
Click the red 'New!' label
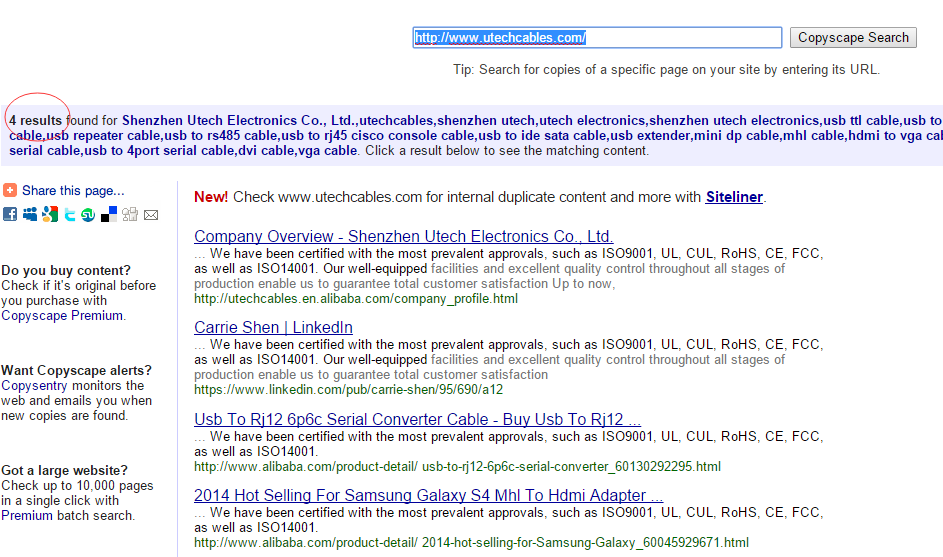click(x=211, y=197)
